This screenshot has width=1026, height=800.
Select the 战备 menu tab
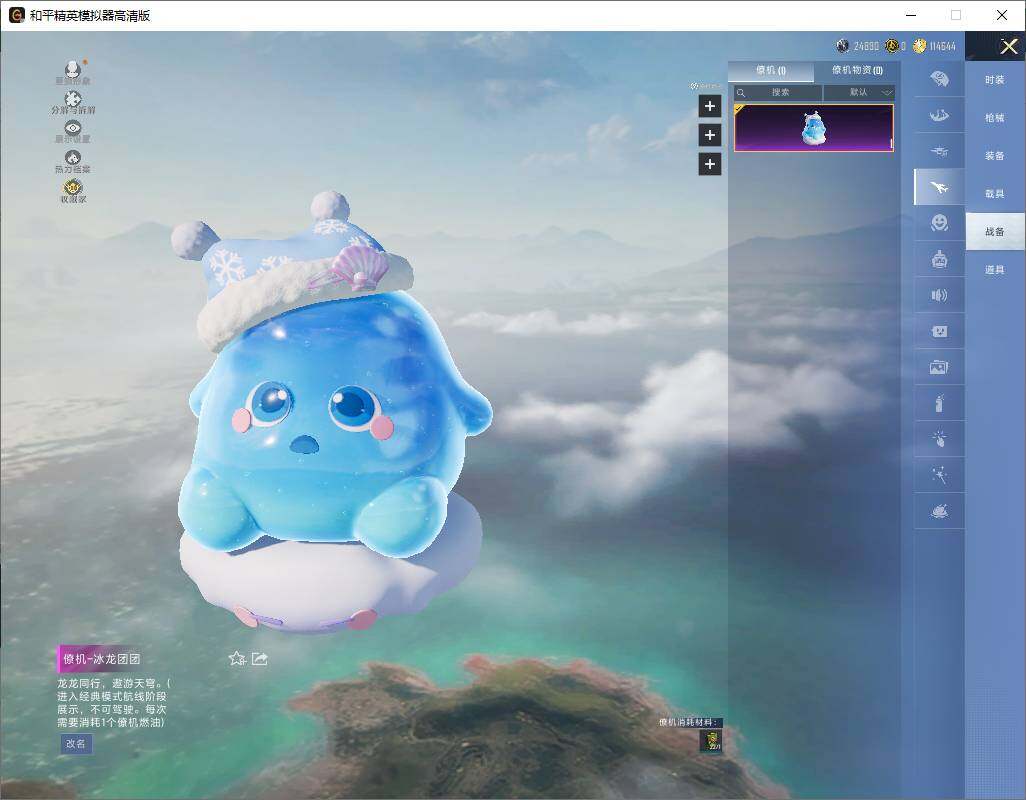tap(995, 232)
